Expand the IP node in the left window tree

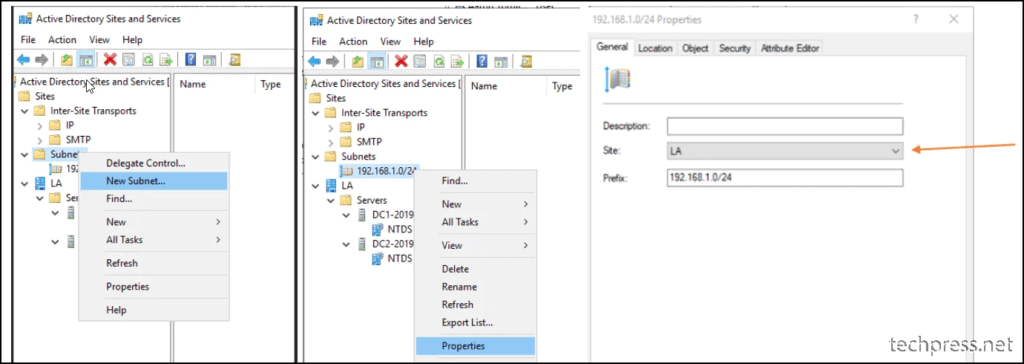[40, 125]
